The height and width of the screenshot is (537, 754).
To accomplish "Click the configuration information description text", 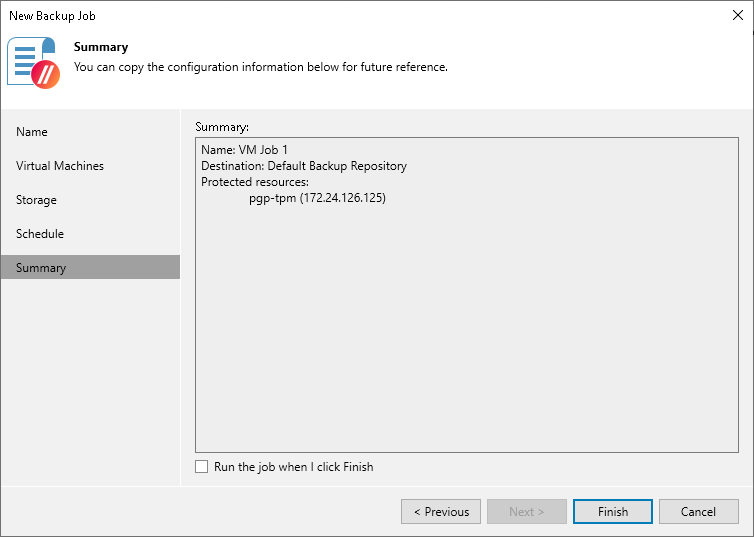I will pyautogui.click(x=260, y=67).
